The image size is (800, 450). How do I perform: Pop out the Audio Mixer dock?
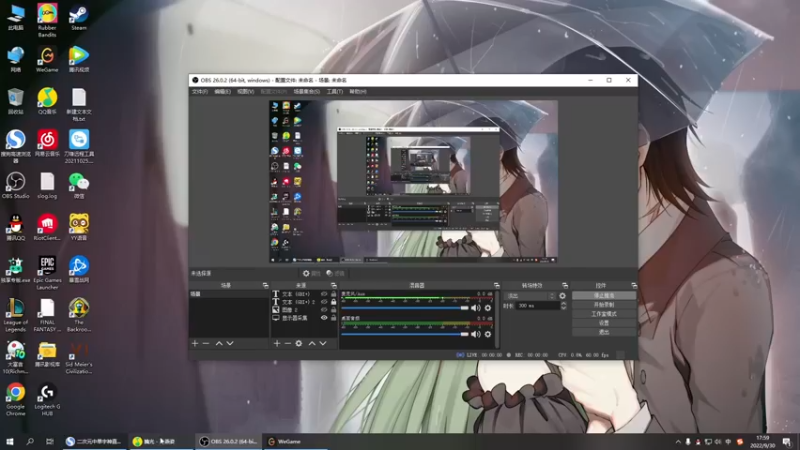click(x=496, y=286)
